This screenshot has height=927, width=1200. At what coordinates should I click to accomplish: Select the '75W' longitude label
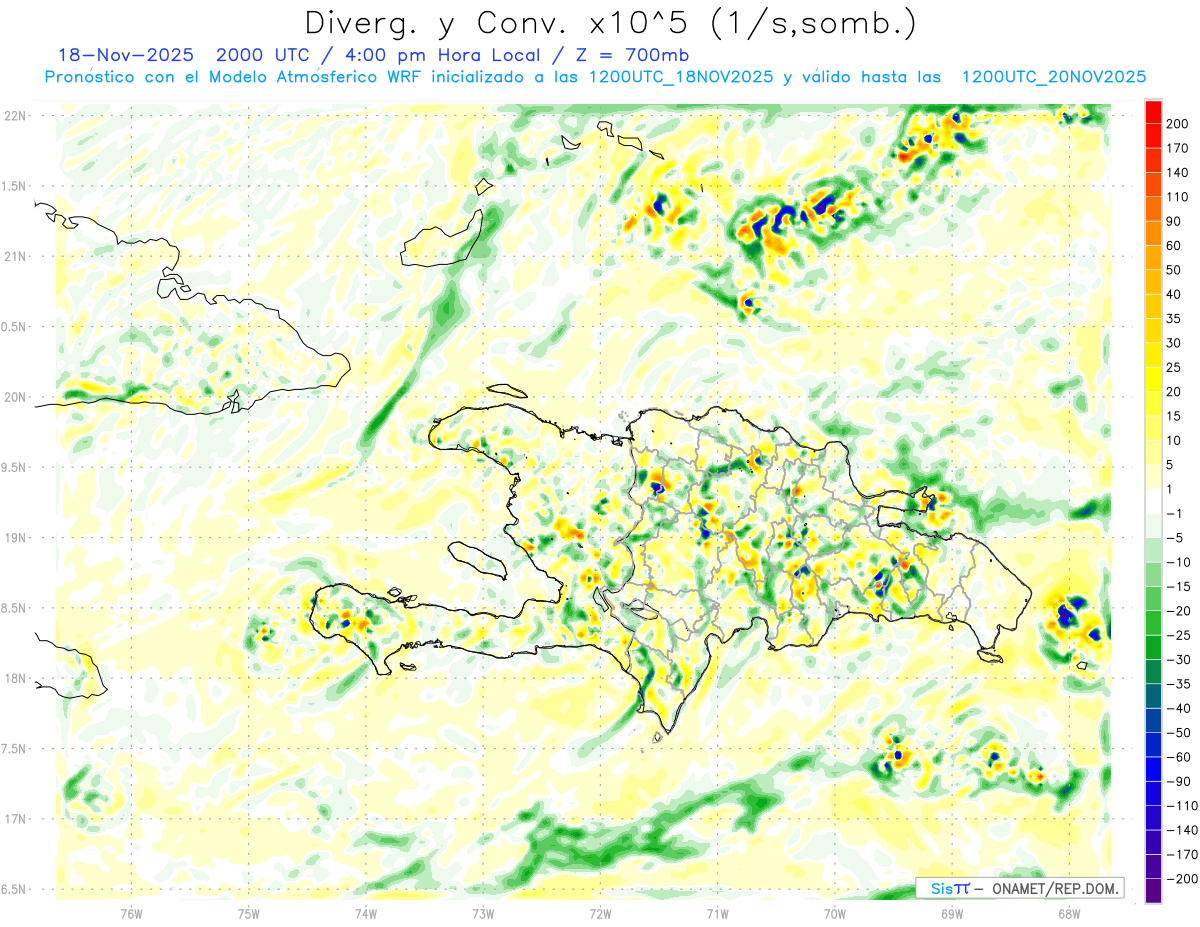(249, 914)
